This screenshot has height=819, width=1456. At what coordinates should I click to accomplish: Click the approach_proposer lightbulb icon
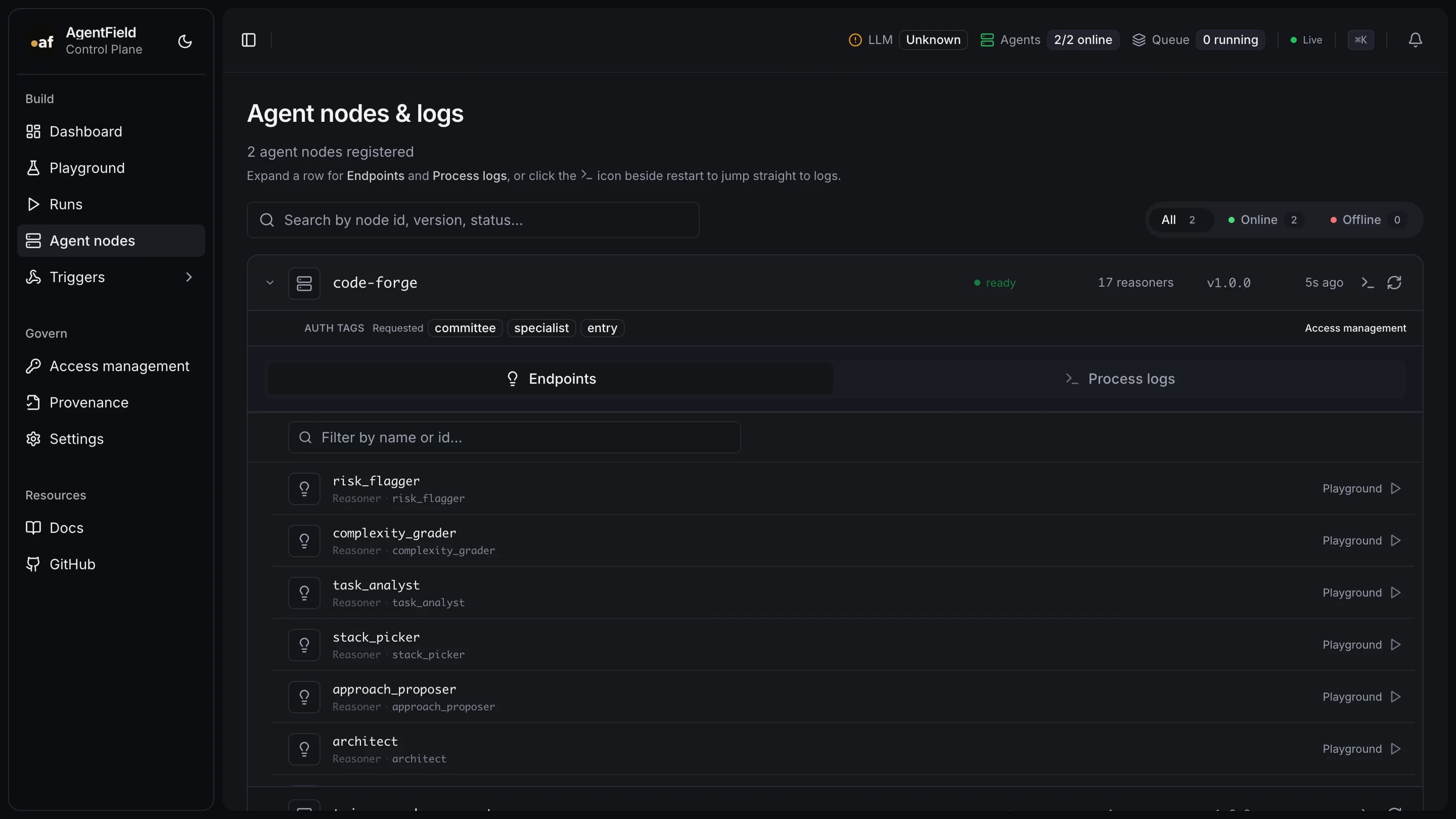[x=304, y=697]
